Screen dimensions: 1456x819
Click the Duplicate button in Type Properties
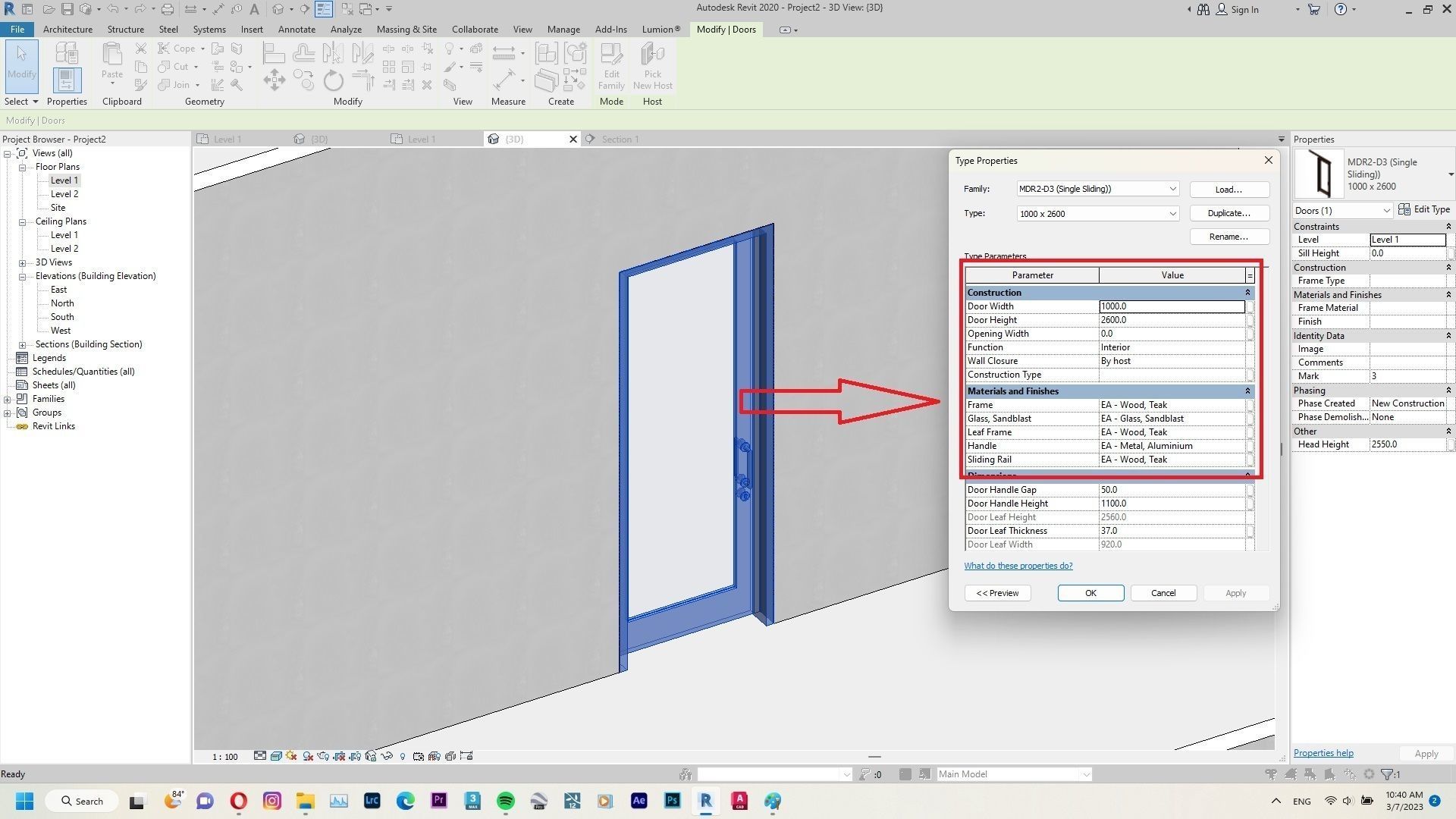tap(1228, 213)
